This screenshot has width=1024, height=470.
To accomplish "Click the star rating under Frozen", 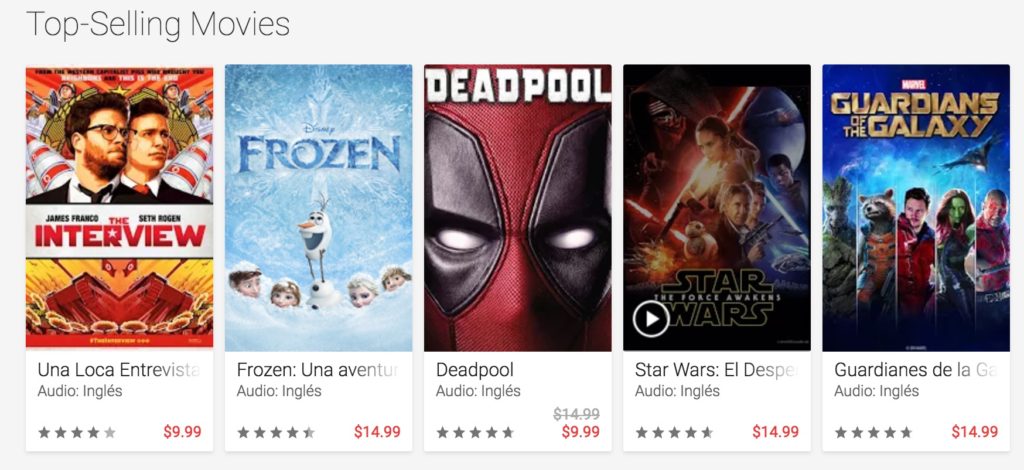I will click(276, 433).
